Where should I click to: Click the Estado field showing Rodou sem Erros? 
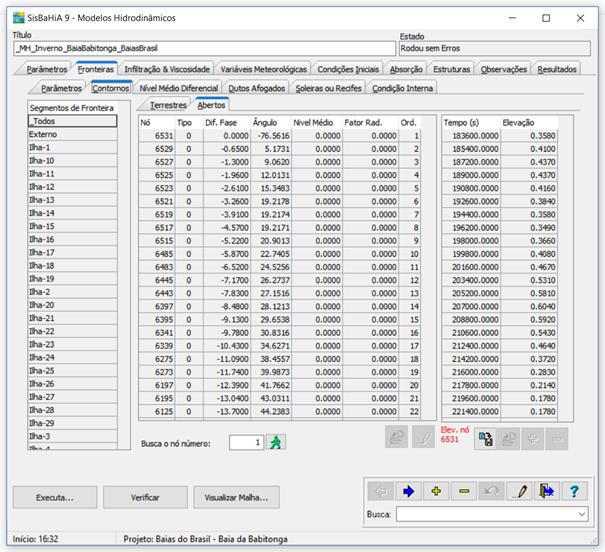point(495,49)
